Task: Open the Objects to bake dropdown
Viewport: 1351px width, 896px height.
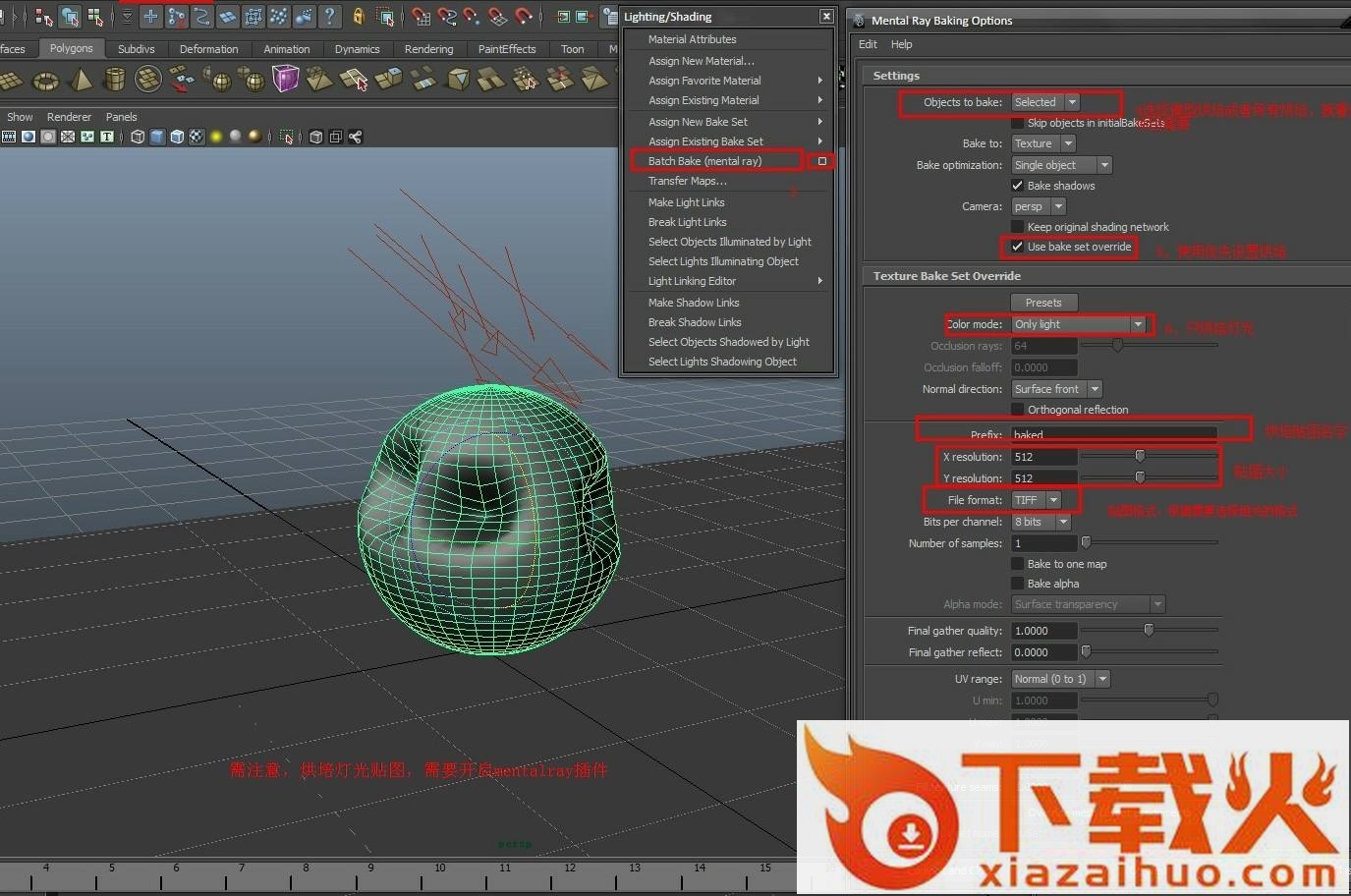Action: coord(1045,102)
